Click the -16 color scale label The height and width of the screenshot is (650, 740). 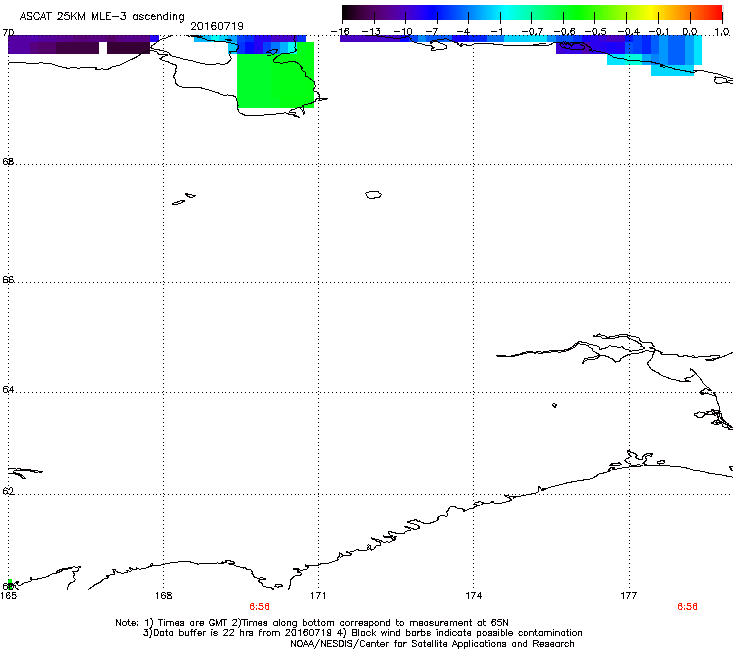coord(340,32)
